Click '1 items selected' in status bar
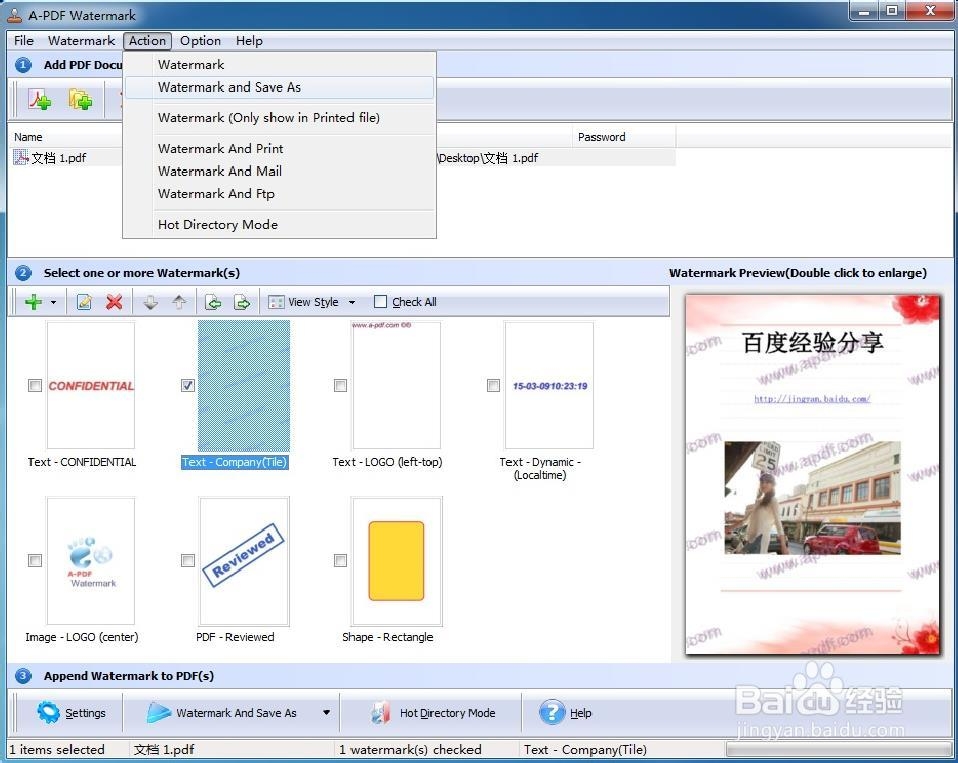958x763 pixels. coord(57,750)
